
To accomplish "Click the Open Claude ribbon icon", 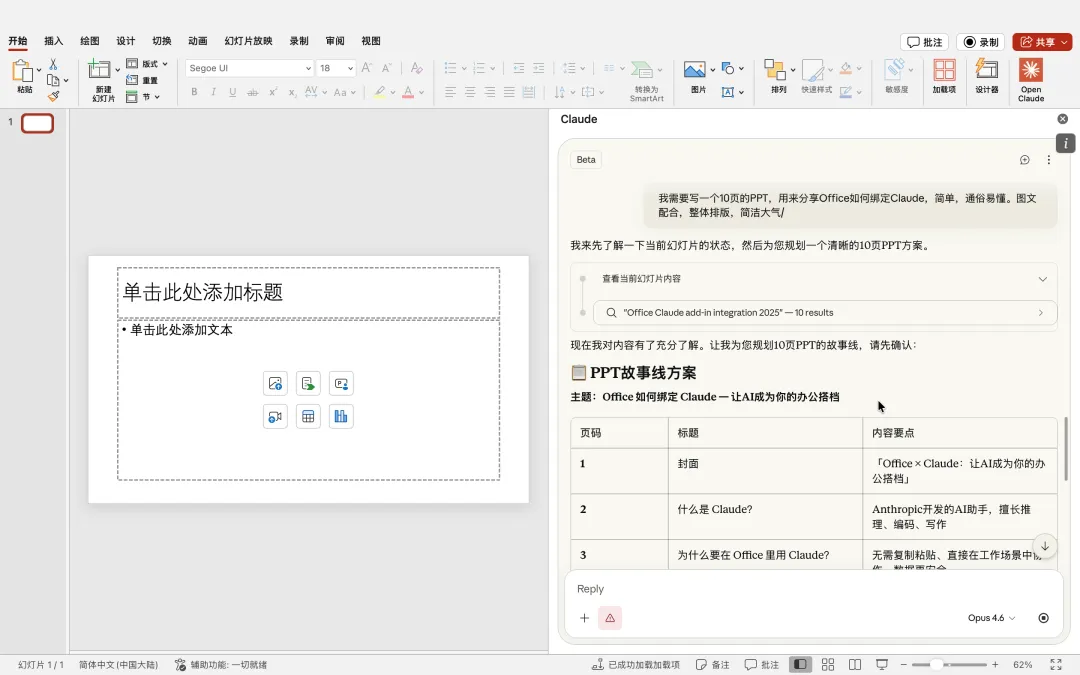I will pyautogui.click(x=1030, y=70).
